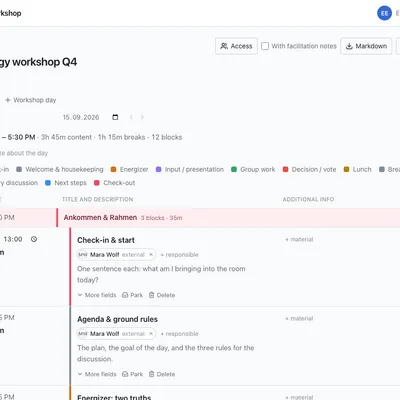Select the Next steps category
Screen dimensions: 400x400
pos(66,183)
